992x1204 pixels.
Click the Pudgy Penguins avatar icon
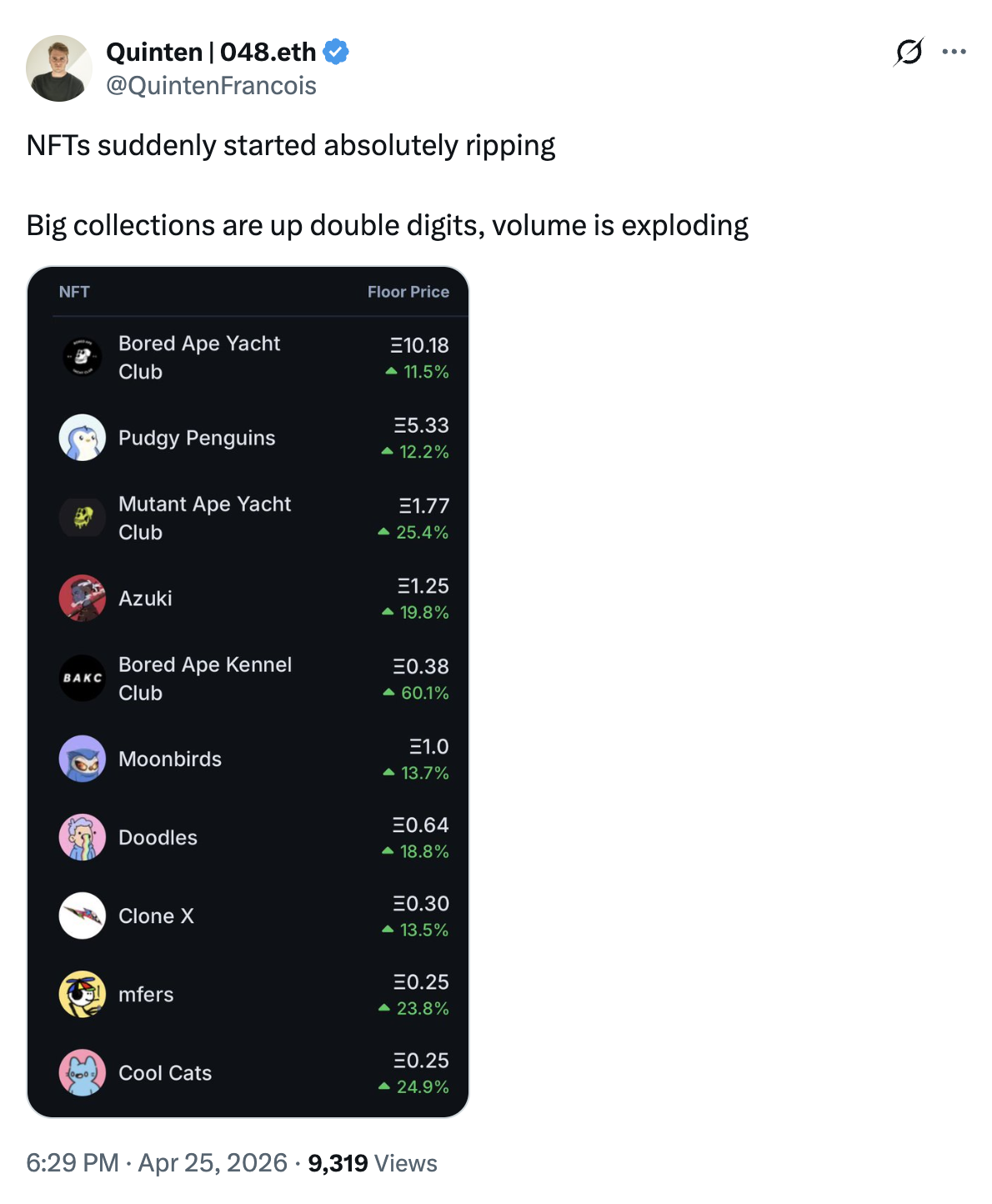83,438
